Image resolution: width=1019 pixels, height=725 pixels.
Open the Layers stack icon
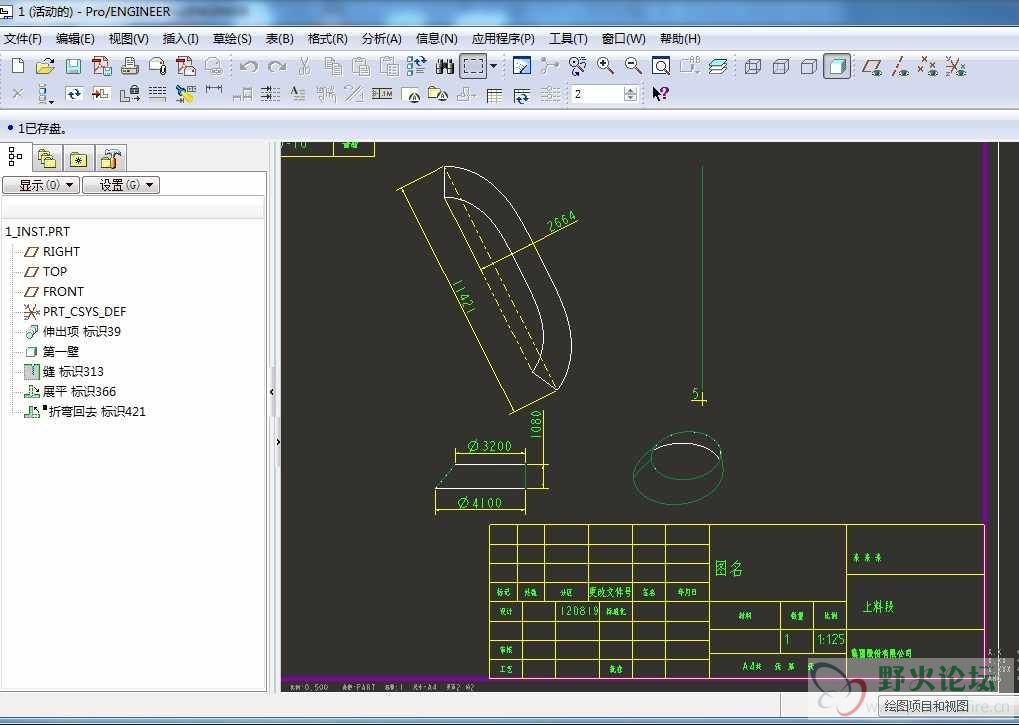[x=717, y=66]
